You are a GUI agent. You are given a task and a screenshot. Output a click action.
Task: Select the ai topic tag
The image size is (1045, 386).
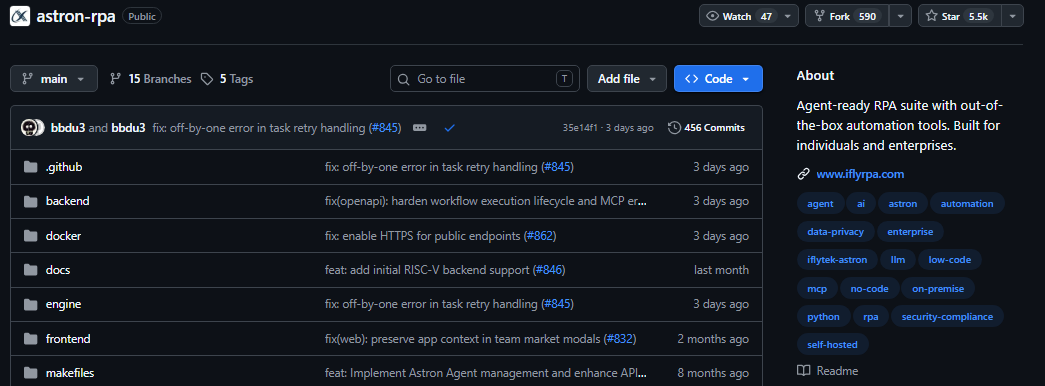861,203
